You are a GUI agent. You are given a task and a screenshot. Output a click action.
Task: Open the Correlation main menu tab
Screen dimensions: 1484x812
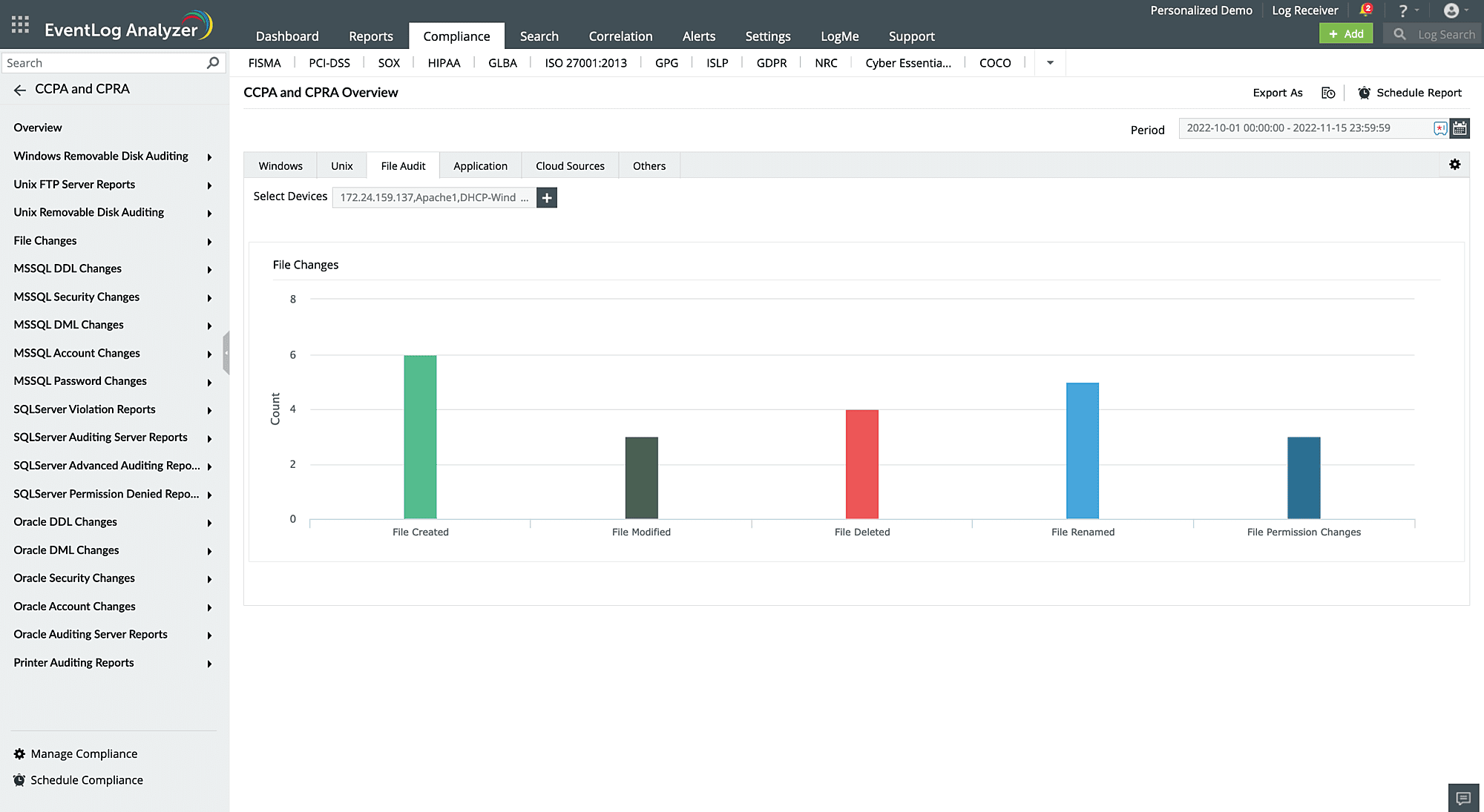click(620, 36)
